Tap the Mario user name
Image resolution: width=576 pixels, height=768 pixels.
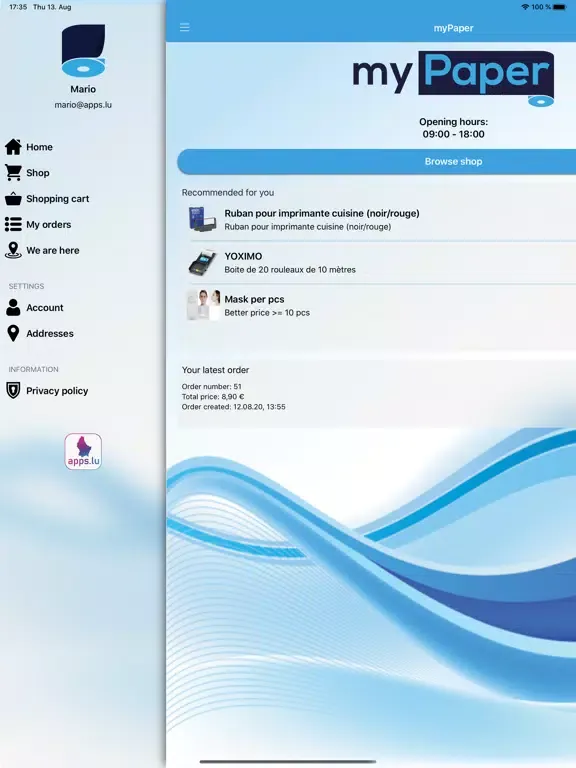(83, 89)
